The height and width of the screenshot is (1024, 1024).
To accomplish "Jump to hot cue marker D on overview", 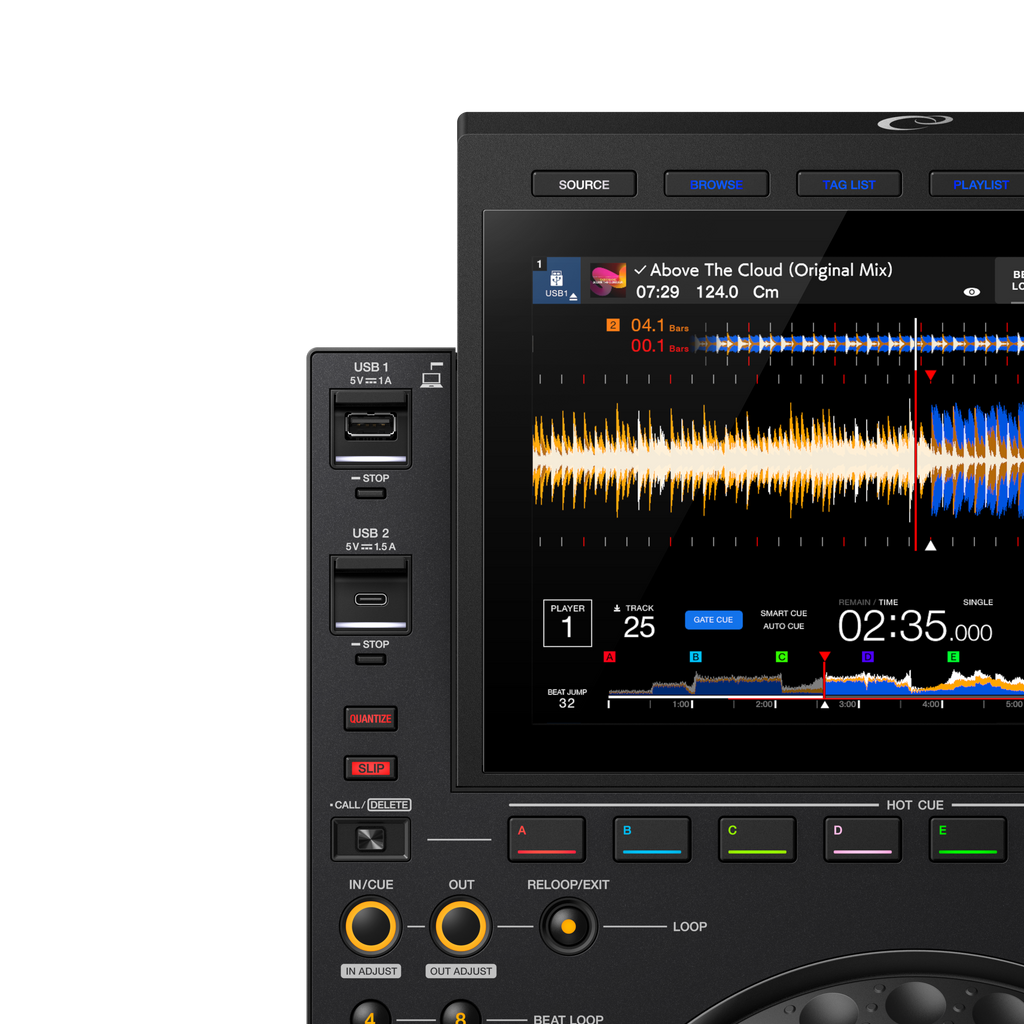I will 867,657.
